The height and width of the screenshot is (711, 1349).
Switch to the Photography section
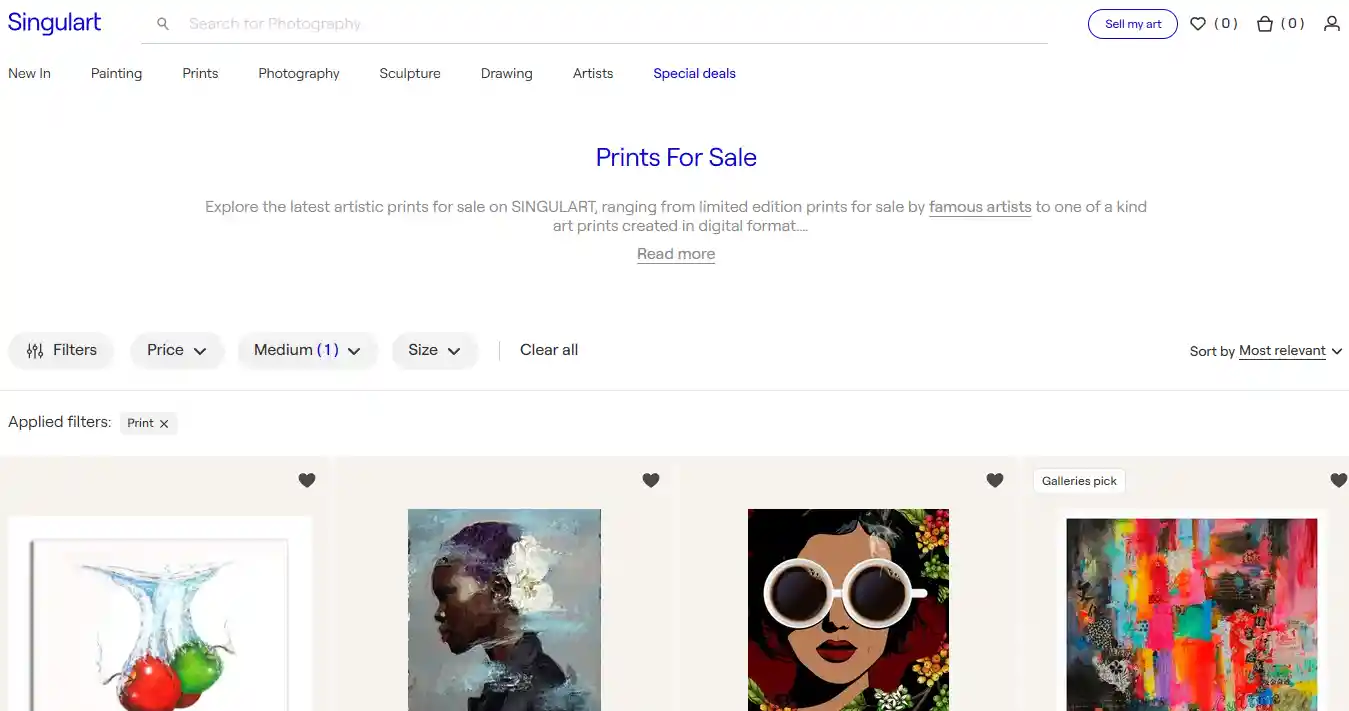298,73
